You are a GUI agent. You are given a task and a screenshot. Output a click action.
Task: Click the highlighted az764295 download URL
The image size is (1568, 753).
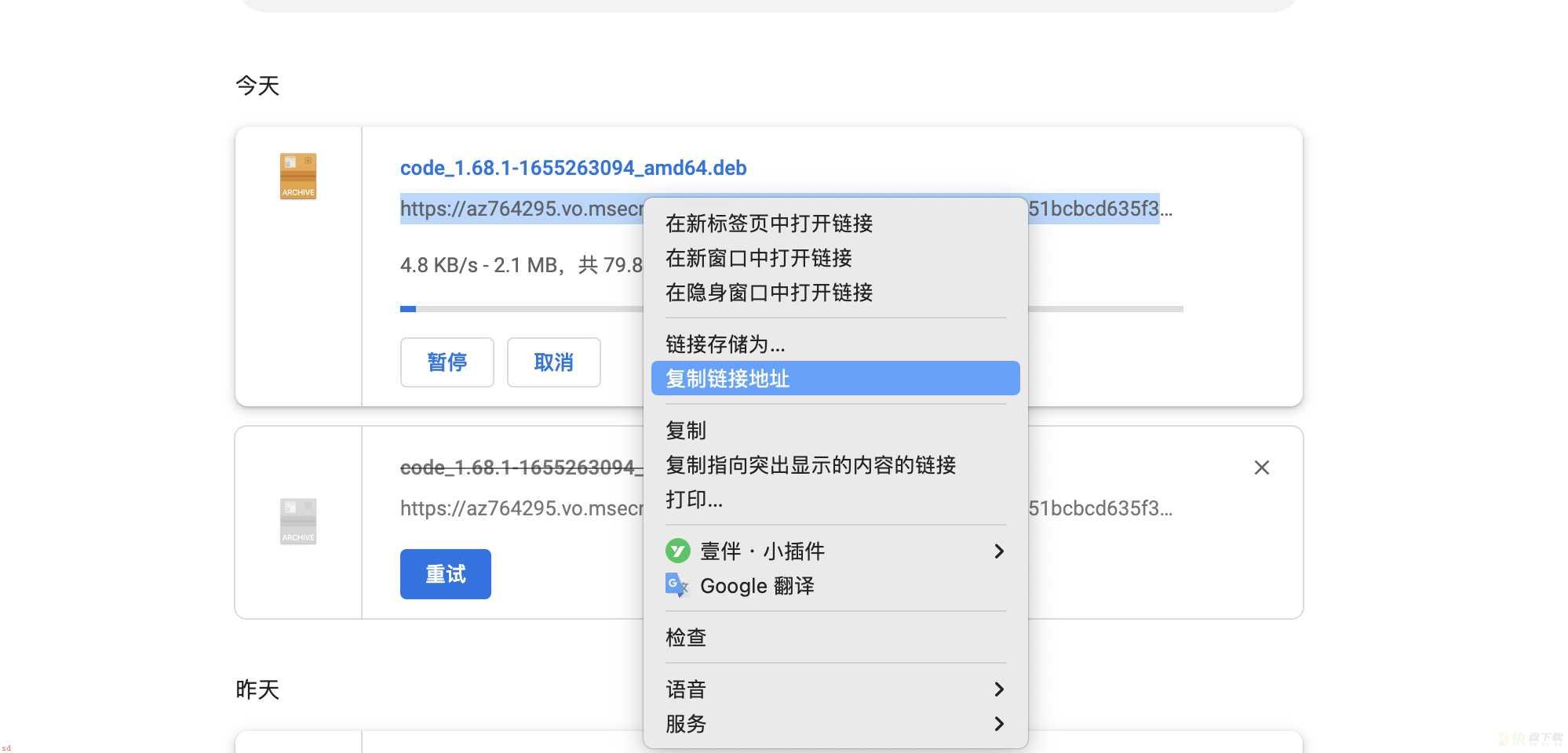pos(521,209)
